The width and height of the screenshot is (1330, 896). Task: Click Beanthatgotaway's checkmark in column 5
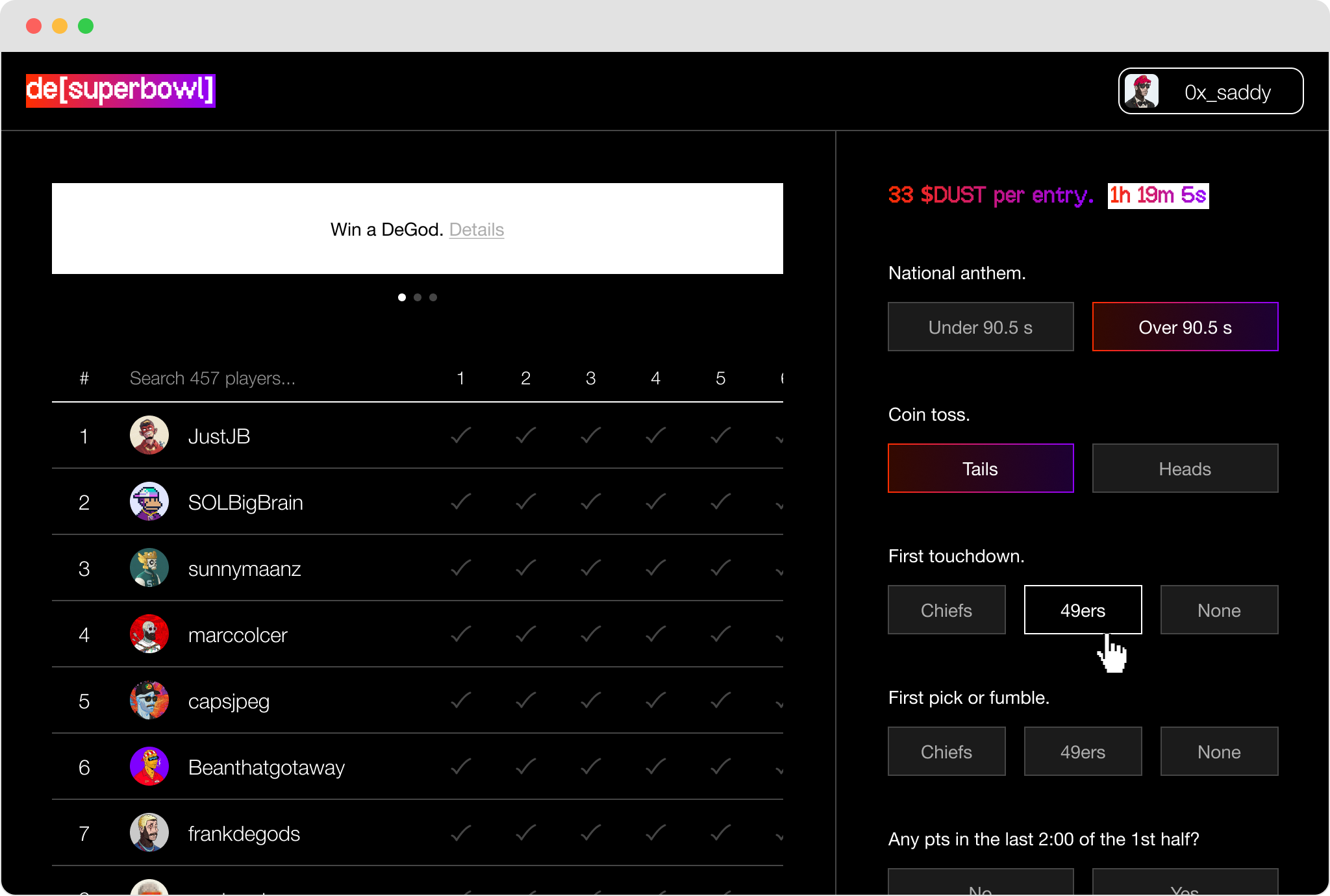click(720, 766)
